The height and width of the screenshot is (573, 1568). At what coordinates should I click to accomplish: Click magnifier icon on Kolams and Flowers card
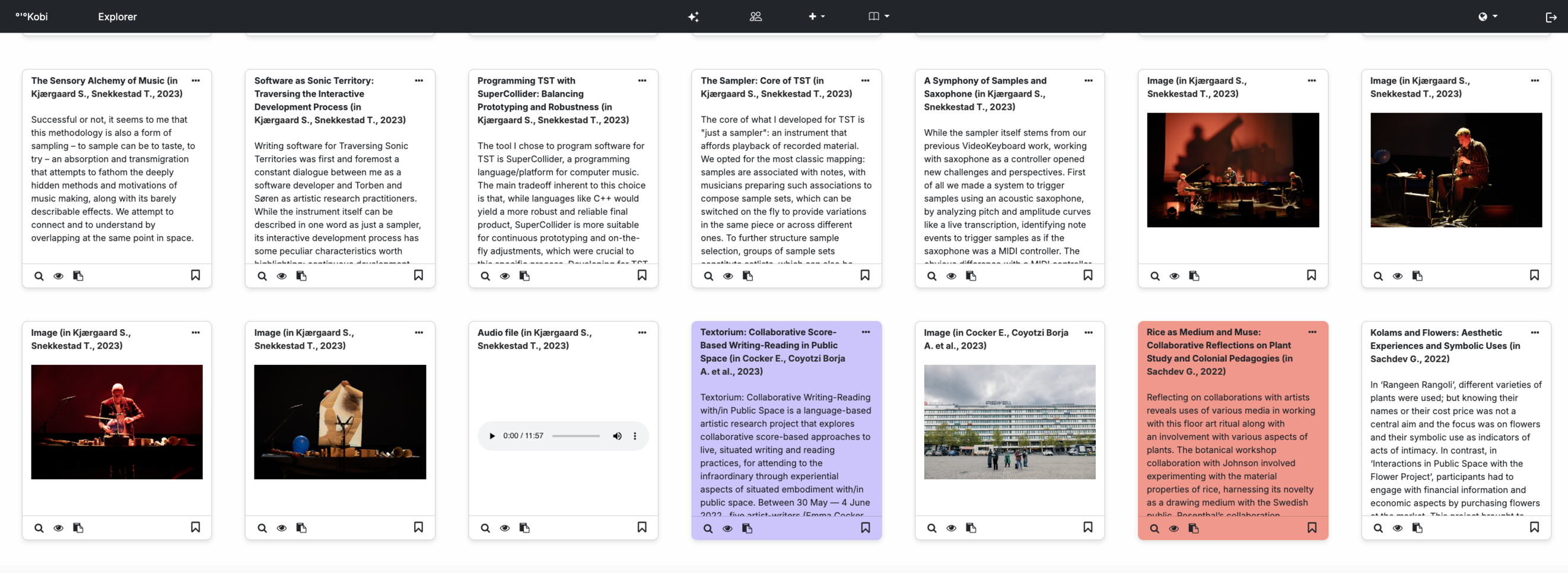point(1378,528)
